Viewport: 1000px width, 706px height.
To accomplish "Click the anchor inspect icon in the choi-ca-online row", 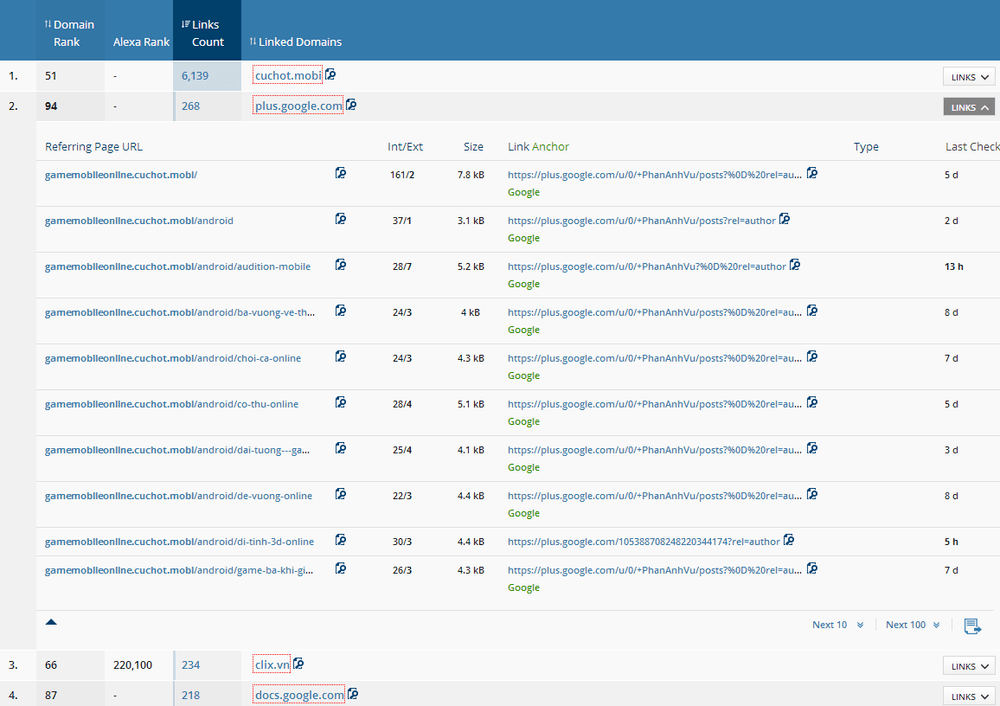I will (812, 357).
